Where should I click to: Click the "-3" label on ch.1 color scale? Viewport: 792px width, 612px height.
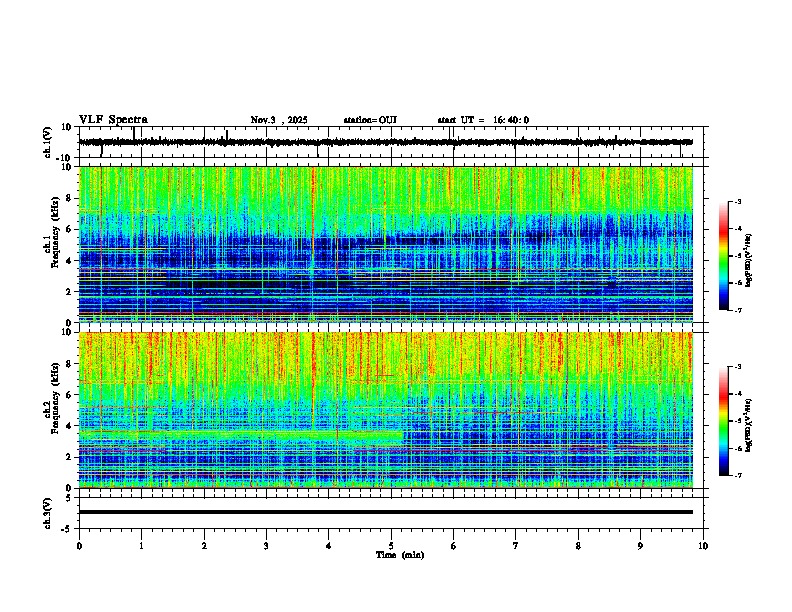click(x=738, y=202)
